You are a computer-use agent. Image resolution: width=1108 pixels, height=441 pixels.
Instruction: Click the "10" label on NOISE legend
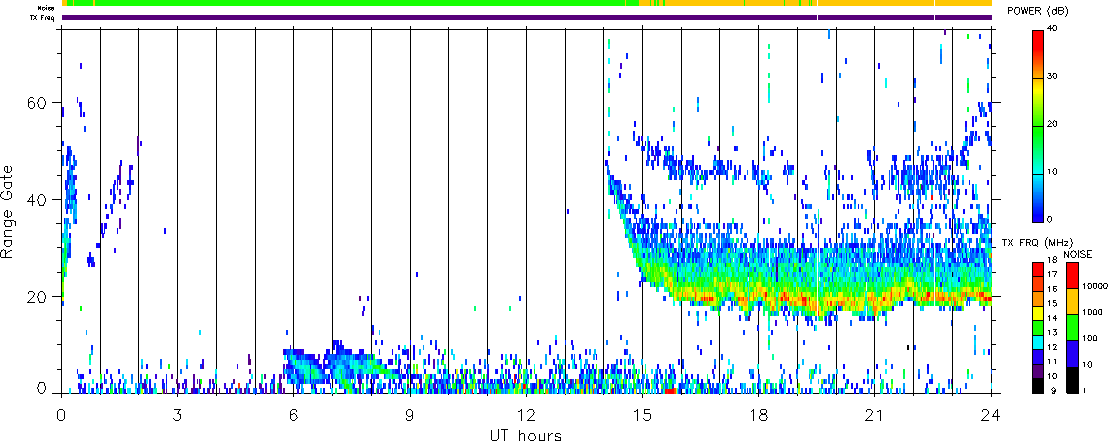1087,365
